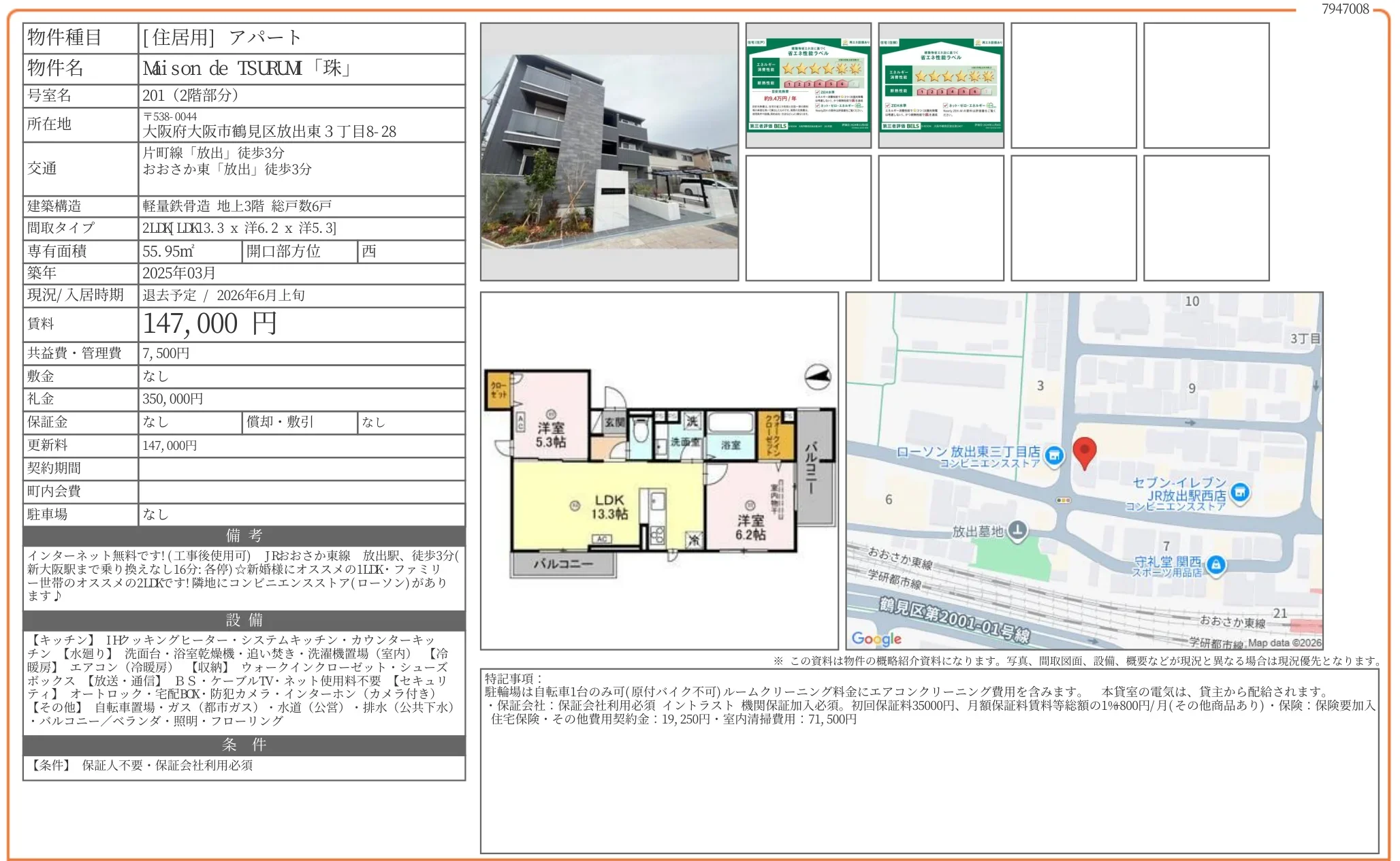Click the 備考 section header

point(244,536)
